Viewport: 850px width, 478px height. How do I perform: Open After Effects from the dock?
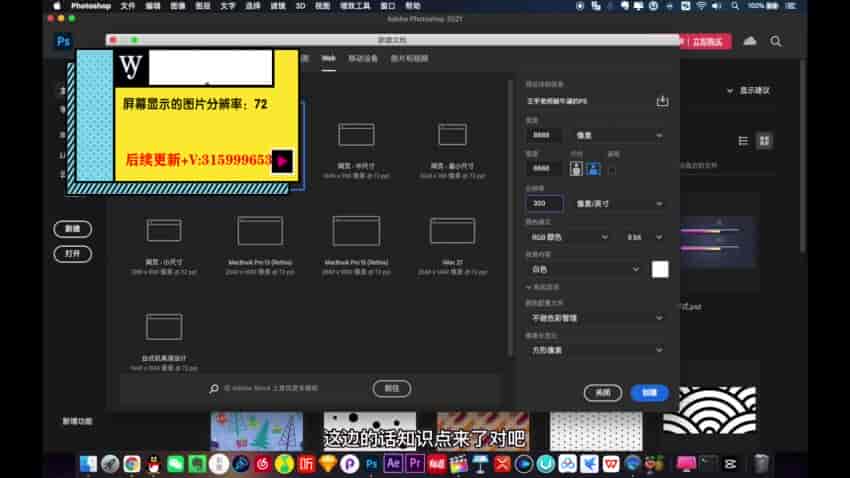click(393, 464)
